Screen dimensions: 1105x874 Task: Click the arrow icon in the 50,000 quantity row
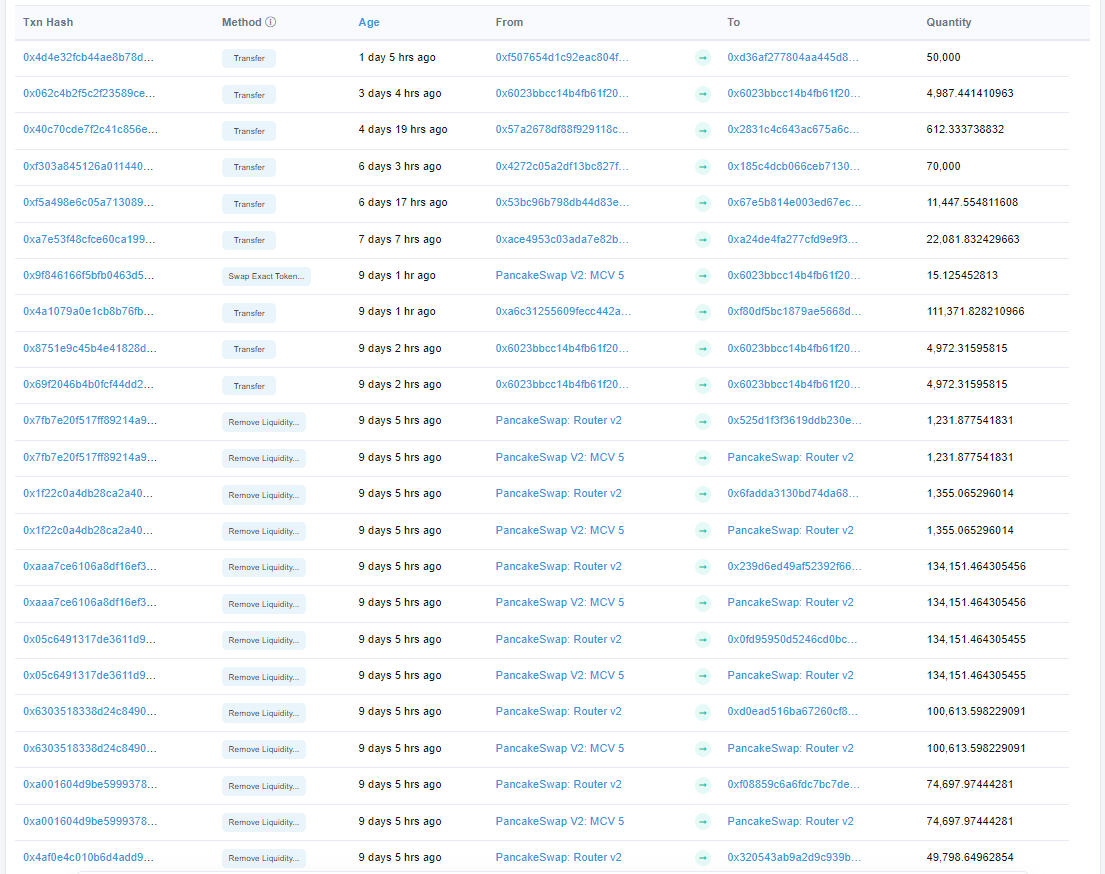tap(703, 58)
